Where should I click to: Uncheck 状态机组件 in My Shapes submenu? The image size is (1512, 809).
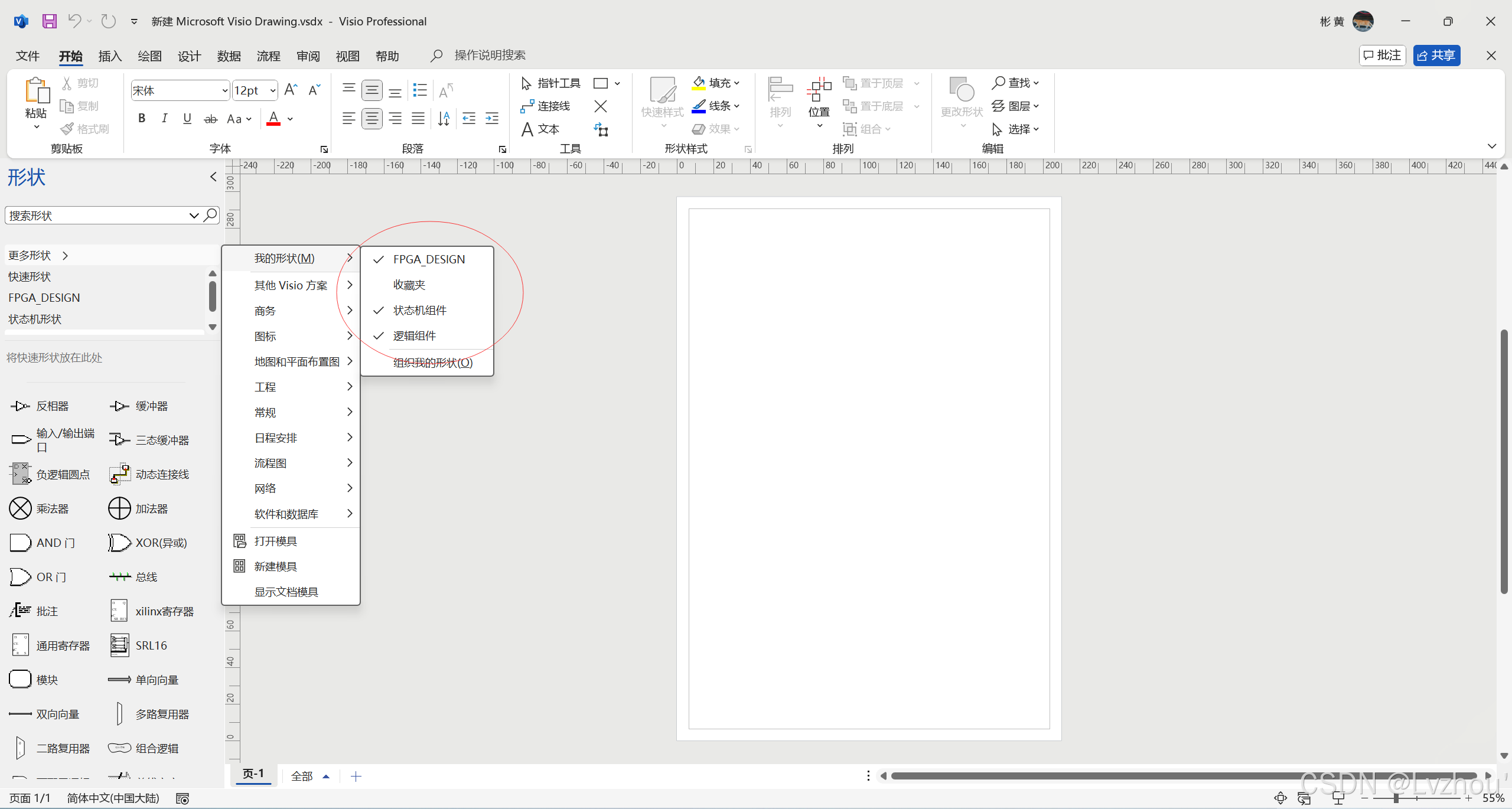click(x=419, y=310)
